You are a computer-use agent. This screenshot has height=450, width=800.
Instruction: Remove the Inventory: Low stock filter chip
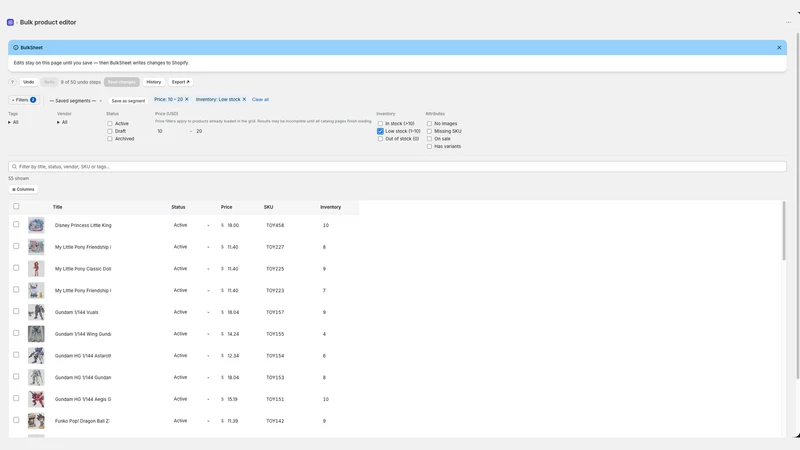click(x=244, y=99)
